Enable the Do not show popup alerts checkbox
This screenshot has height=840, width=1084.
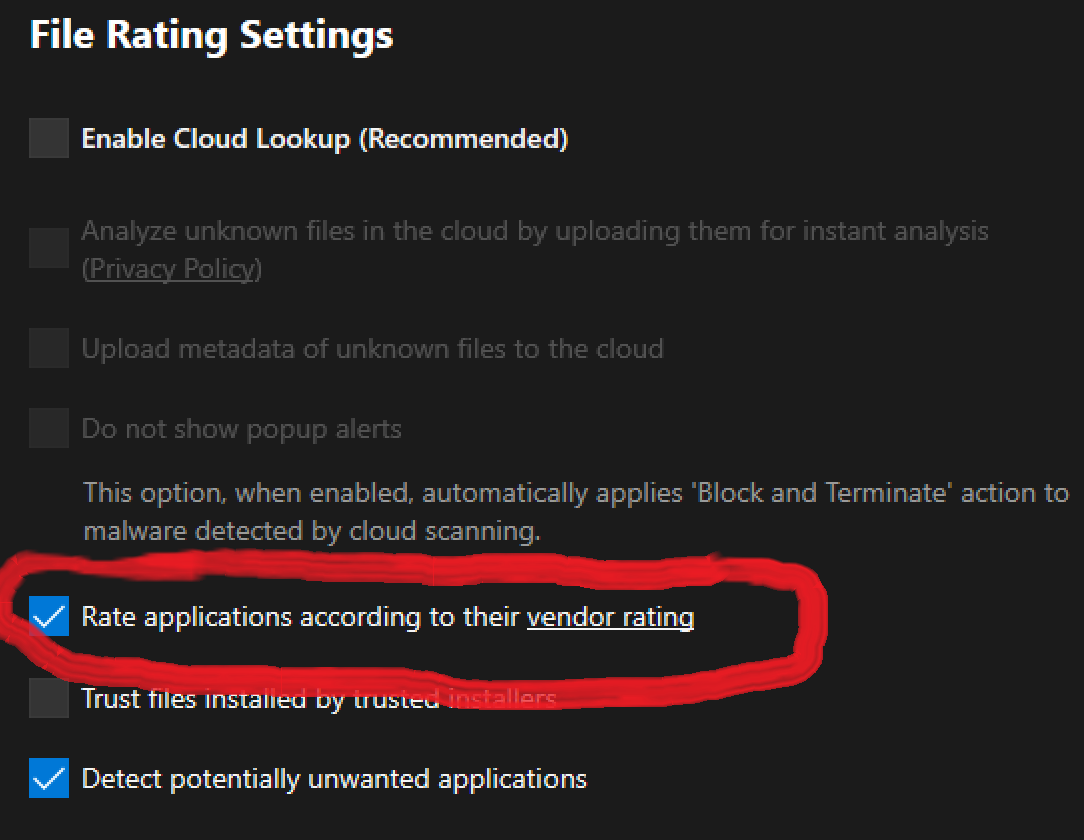pos(49,429)
